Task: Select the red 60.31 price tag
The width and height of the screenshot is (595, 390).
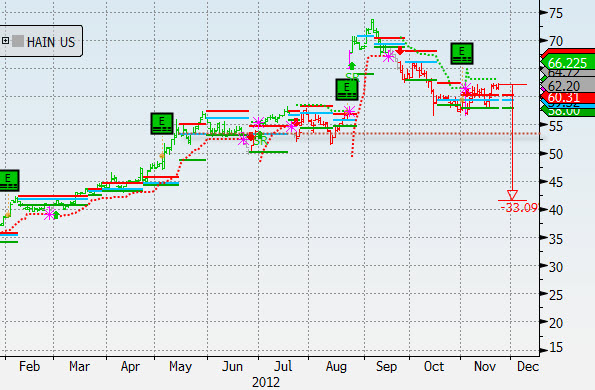Action: pos(568,98)
